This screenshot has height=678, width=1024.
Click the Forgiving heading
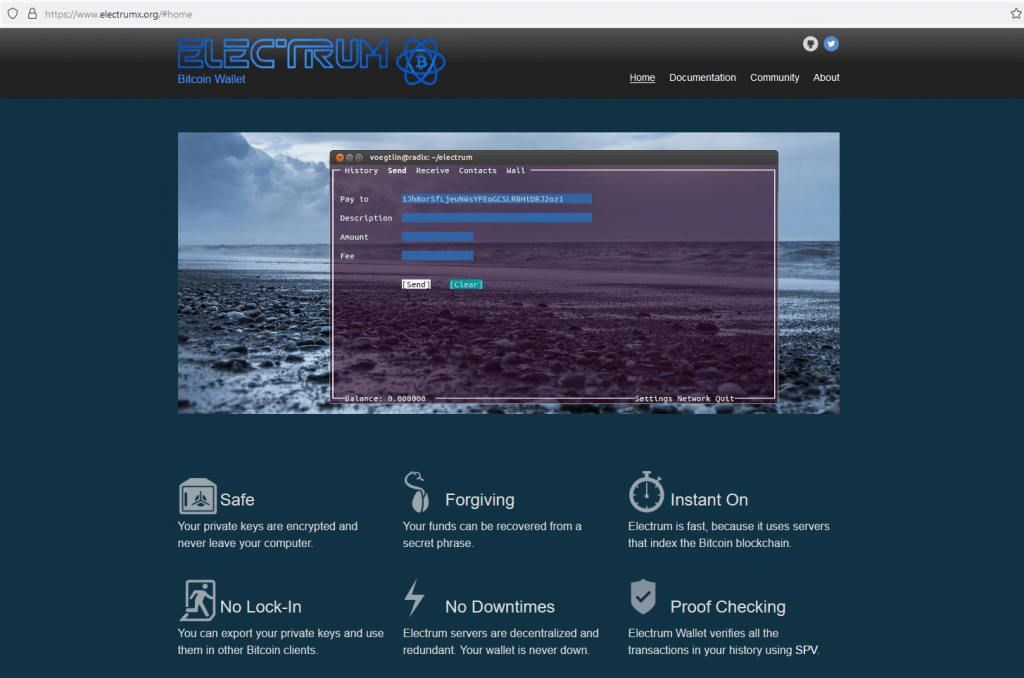click(x=479, y=500)
